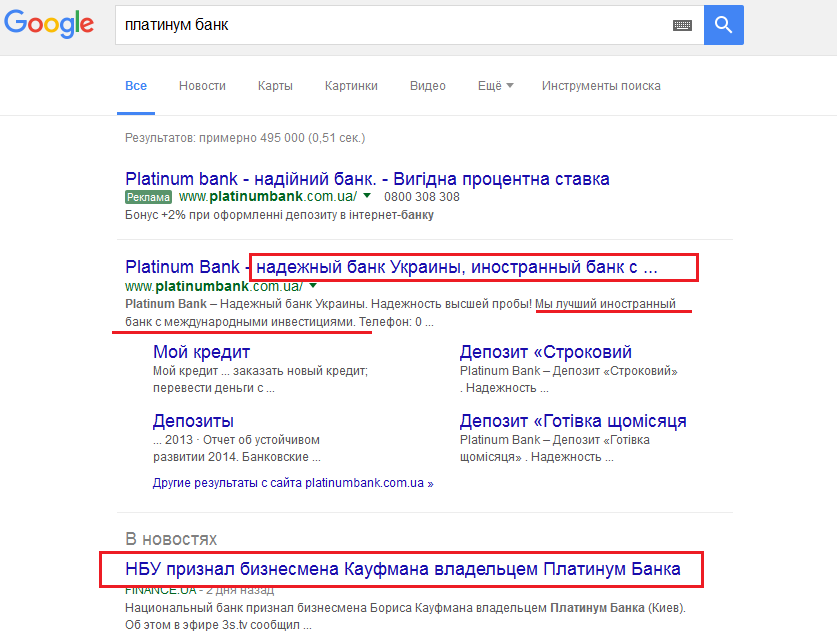The image size is (837, 643).
Task: Click the Google logo
Action: point(49,25)
